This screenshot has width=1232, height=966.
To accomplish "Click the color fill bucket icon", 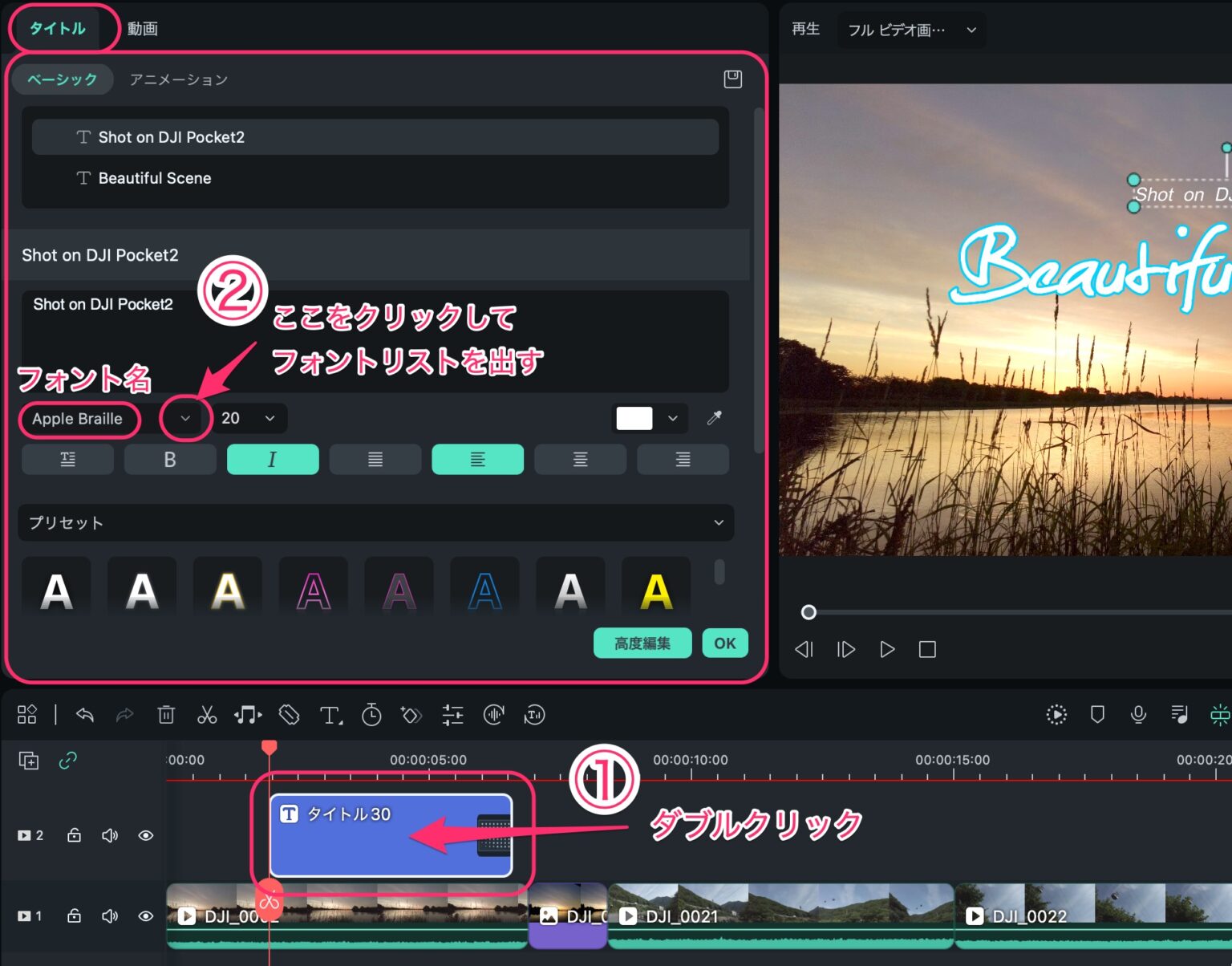I will [x=411, y=714].
